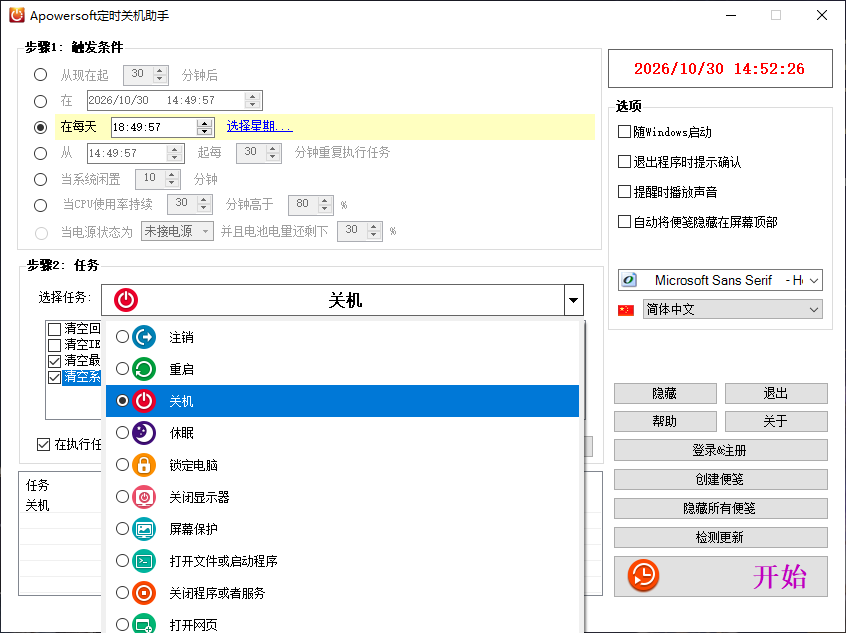Open the Microsoft Sans Serif font dropdown
The image size is (846, 633).
(x=814, y=280)
